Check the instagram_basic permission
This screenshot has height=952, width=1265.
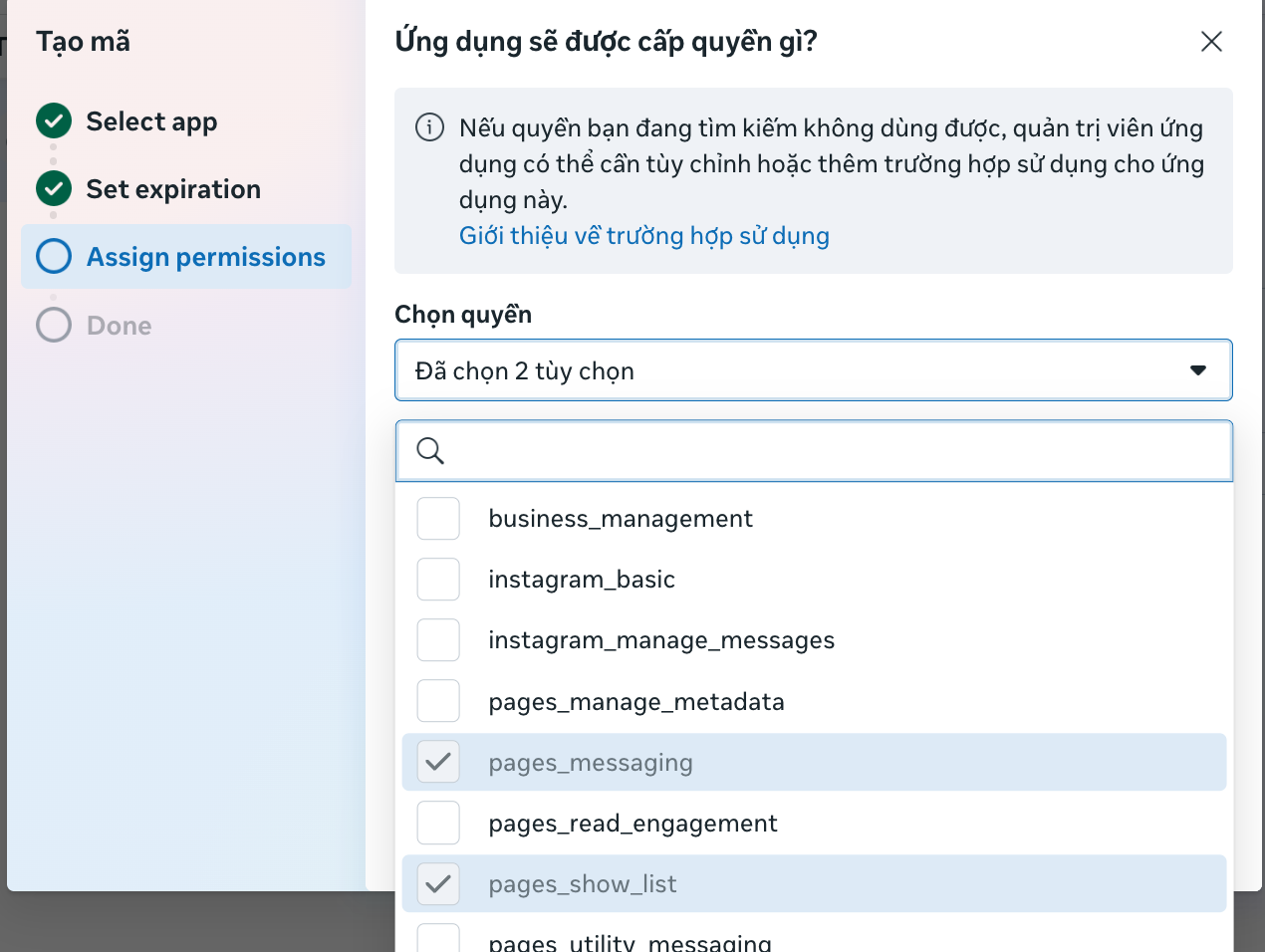[x=438, y=579]
